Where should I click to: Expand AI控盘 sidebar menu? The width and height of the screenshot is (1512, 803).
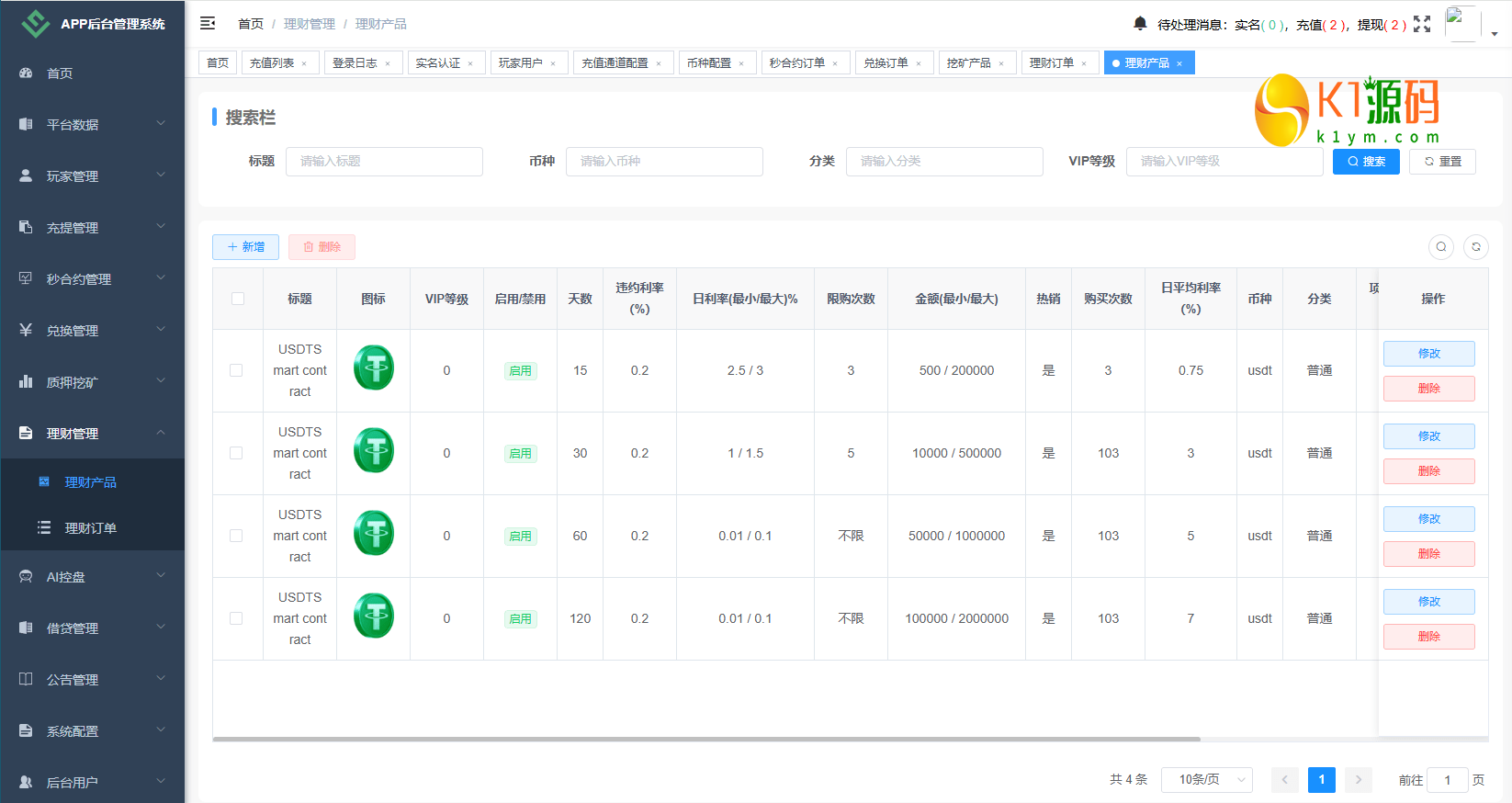(x=92, y=576)
